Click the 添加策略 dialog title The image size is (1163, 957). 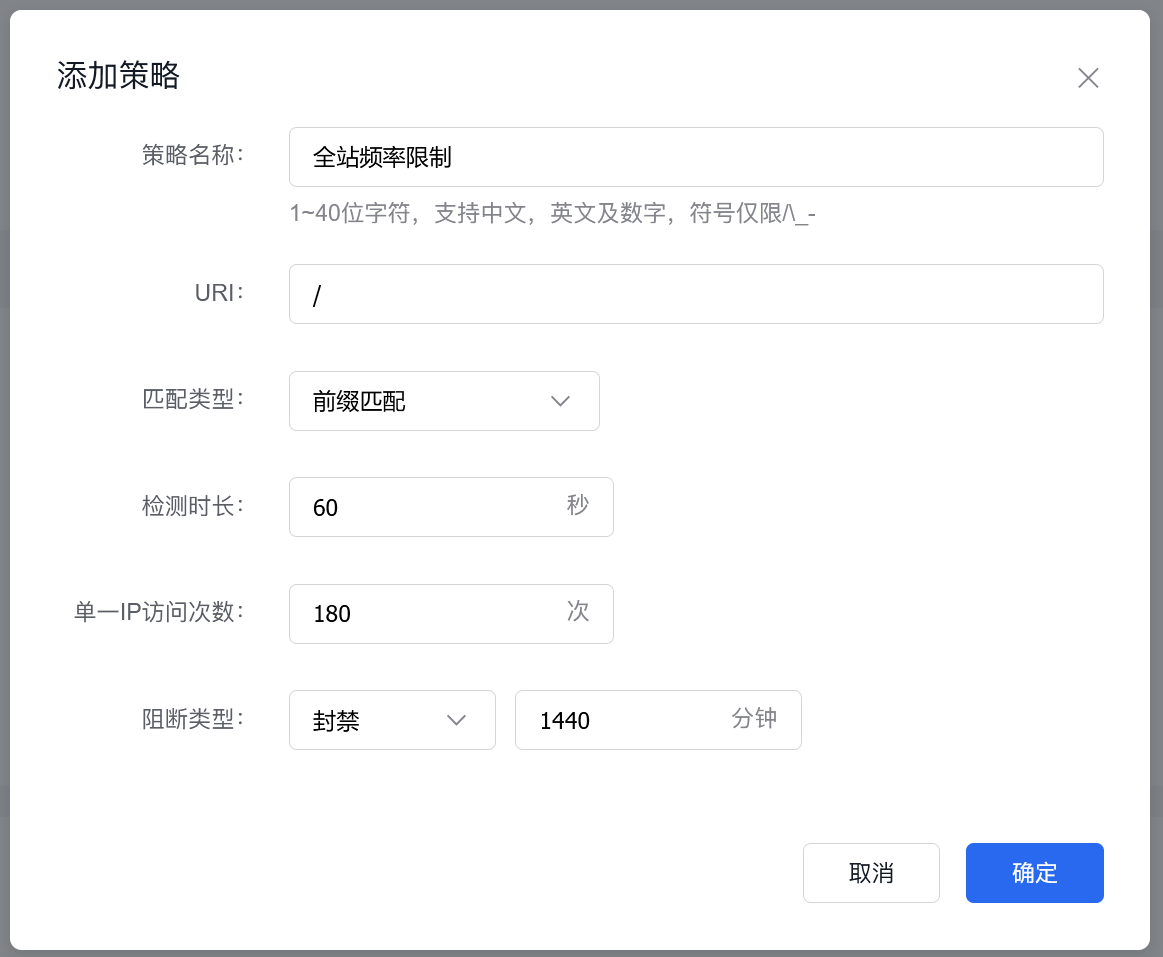[119, 76]
